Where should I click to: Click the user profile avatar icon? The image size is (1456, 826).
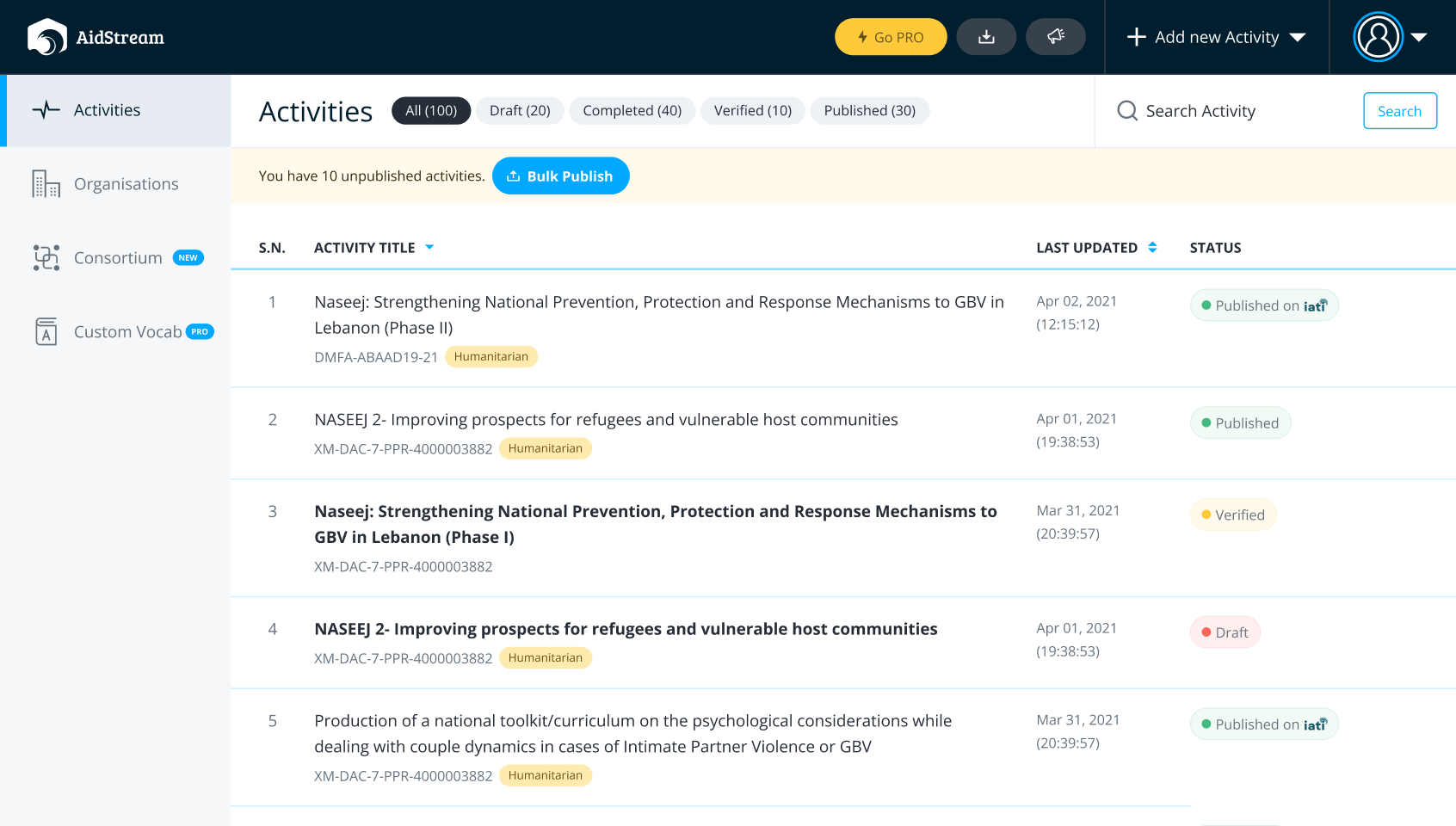[1379, 37]
